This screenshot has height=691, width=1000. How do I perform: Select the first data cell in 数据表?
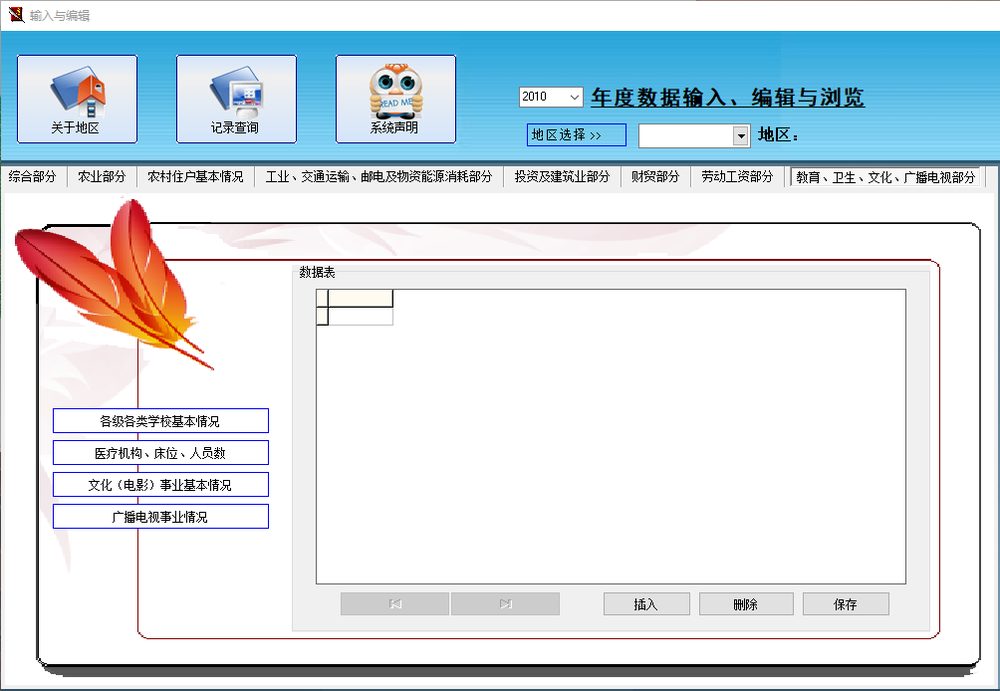[x=360, y=316]
